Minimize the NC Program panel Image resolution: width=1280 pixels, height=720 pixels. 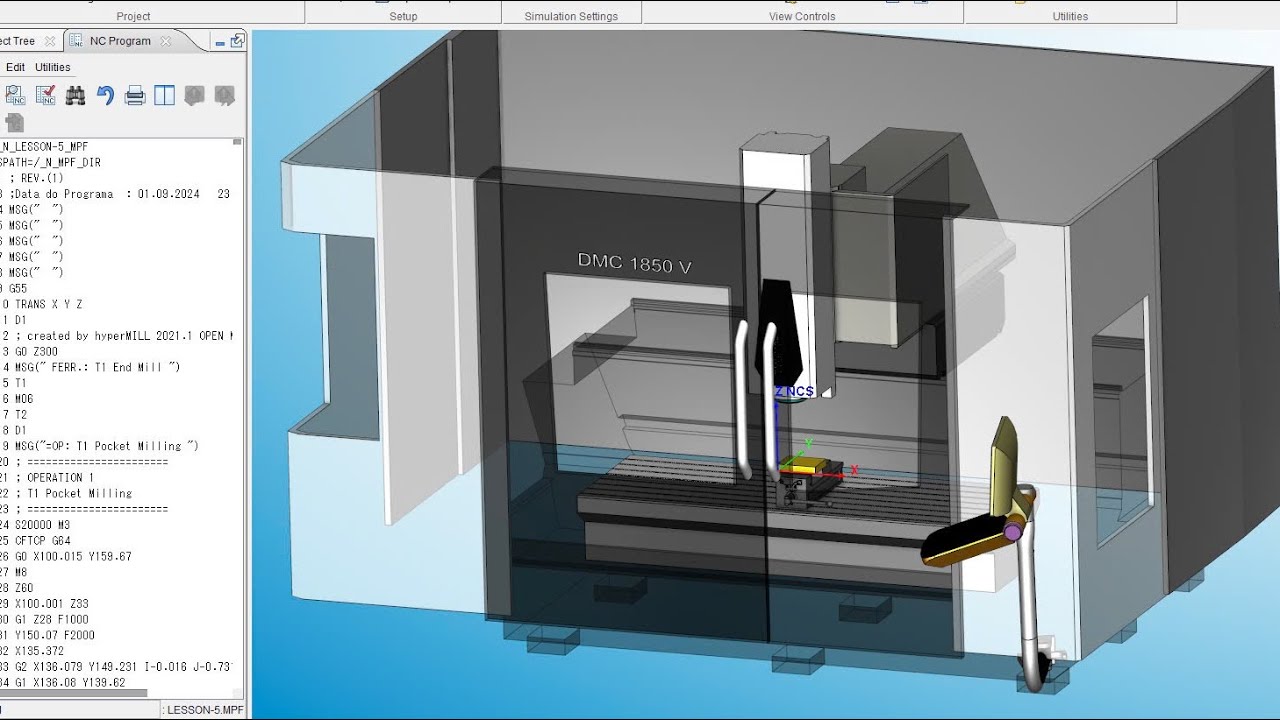pos(220,42)
